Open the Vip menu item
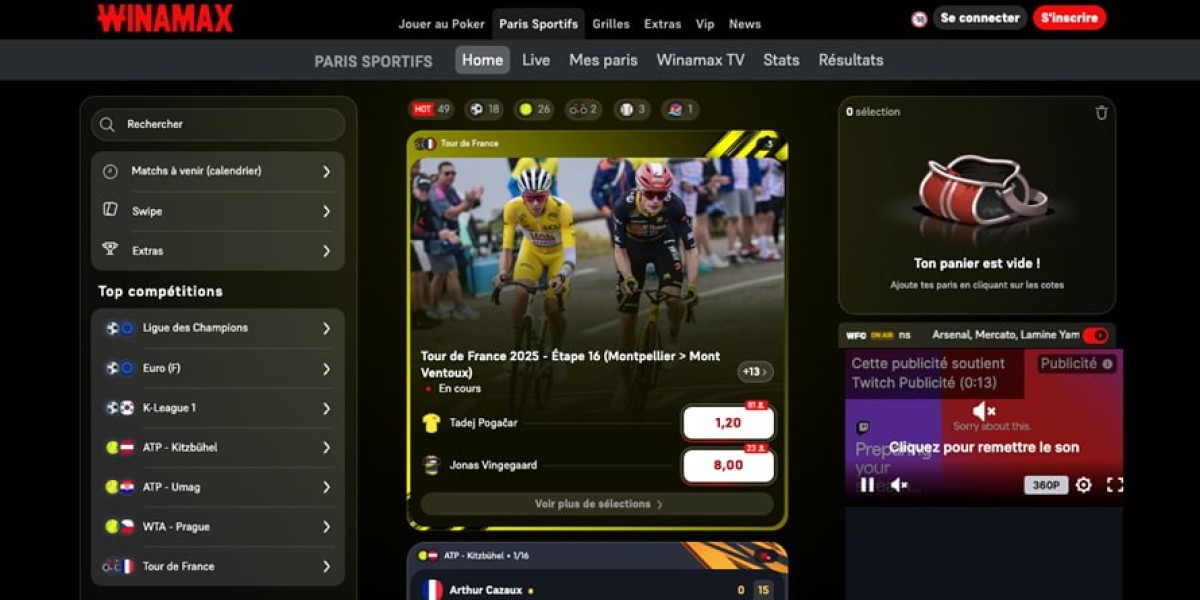The height and width of the screenshot is (600, 1200). (x=705, y=24)
